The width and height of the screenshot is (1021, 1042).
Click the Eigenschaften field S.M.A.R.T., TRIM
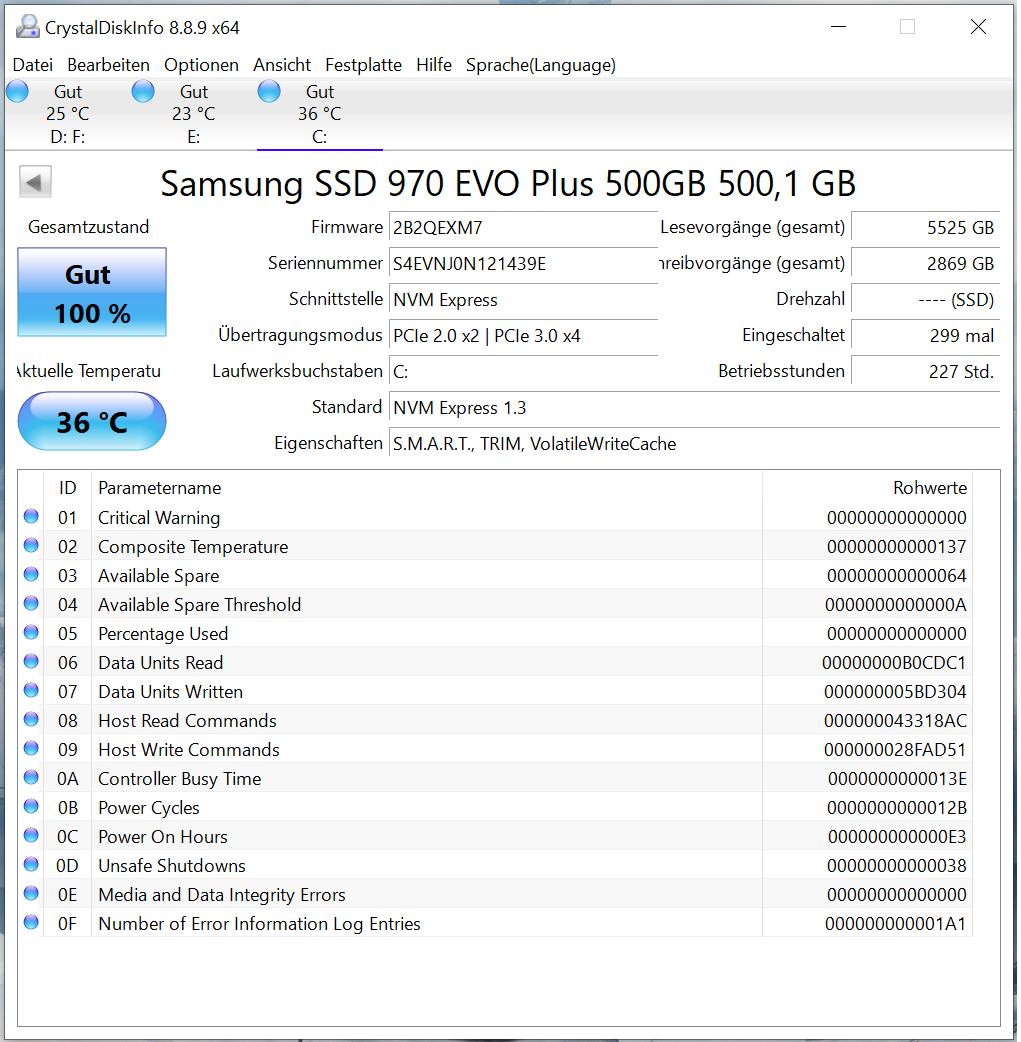coord(695,443)
